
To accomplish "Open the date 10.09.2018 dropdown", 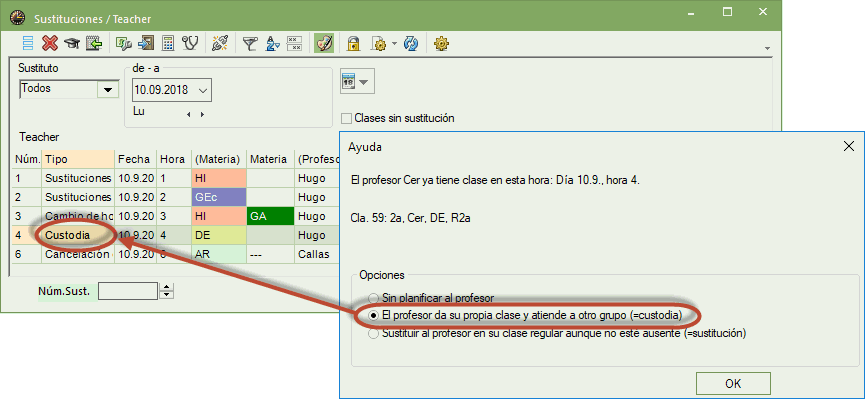I will click(202, 90).
